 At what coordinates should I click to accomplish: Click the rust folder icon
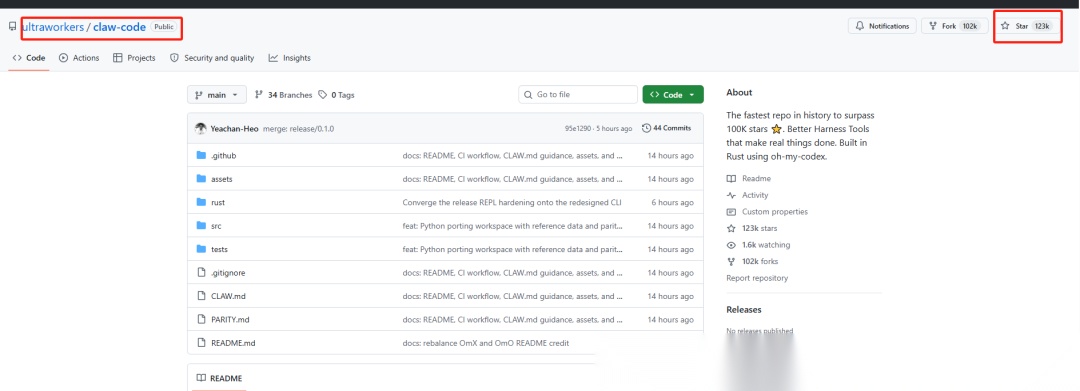[x=201, y=202]
